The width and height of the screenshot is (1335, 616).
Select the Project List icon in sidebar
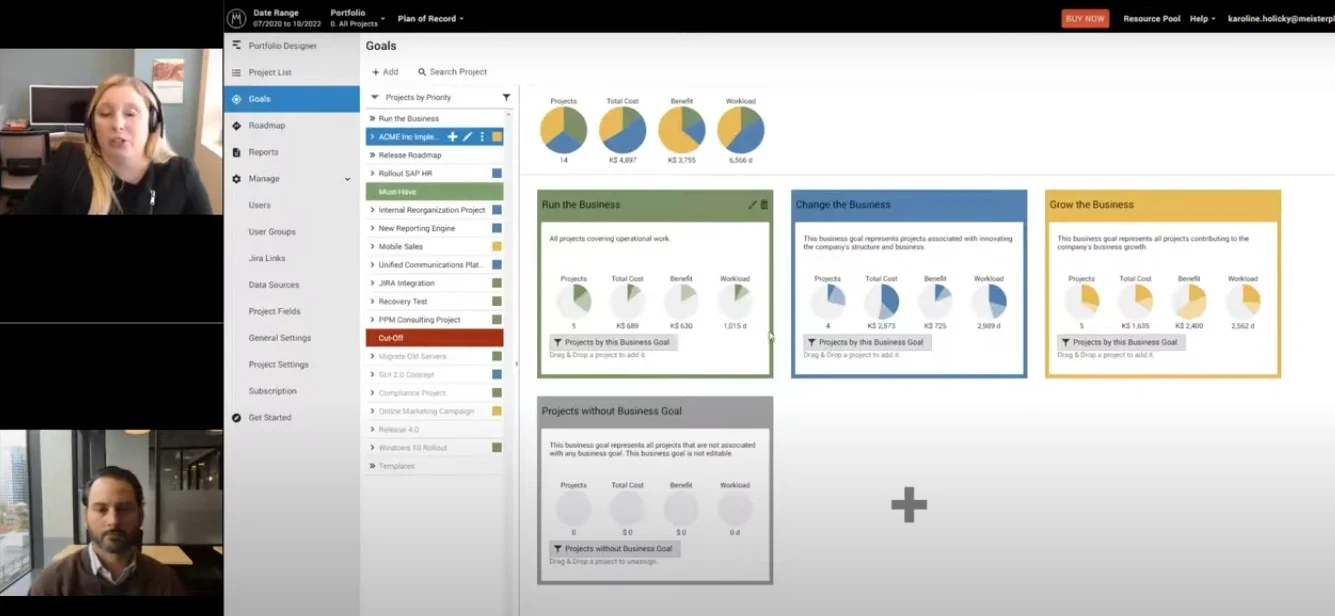click(x=236, y=71)
